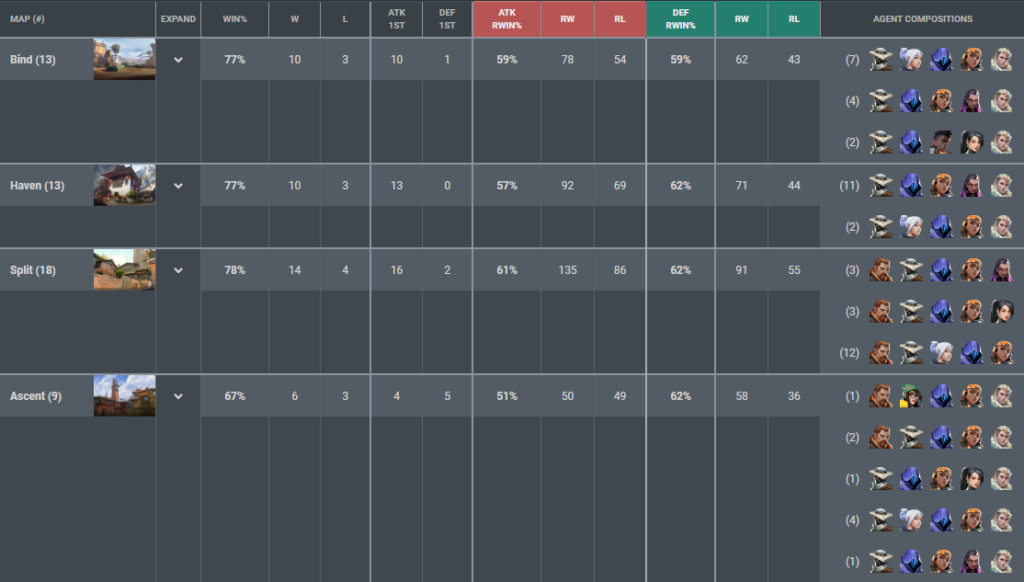The image size is (1024, 582).
Task: Expand the Haven map details chevron
Action: [178, 185]
